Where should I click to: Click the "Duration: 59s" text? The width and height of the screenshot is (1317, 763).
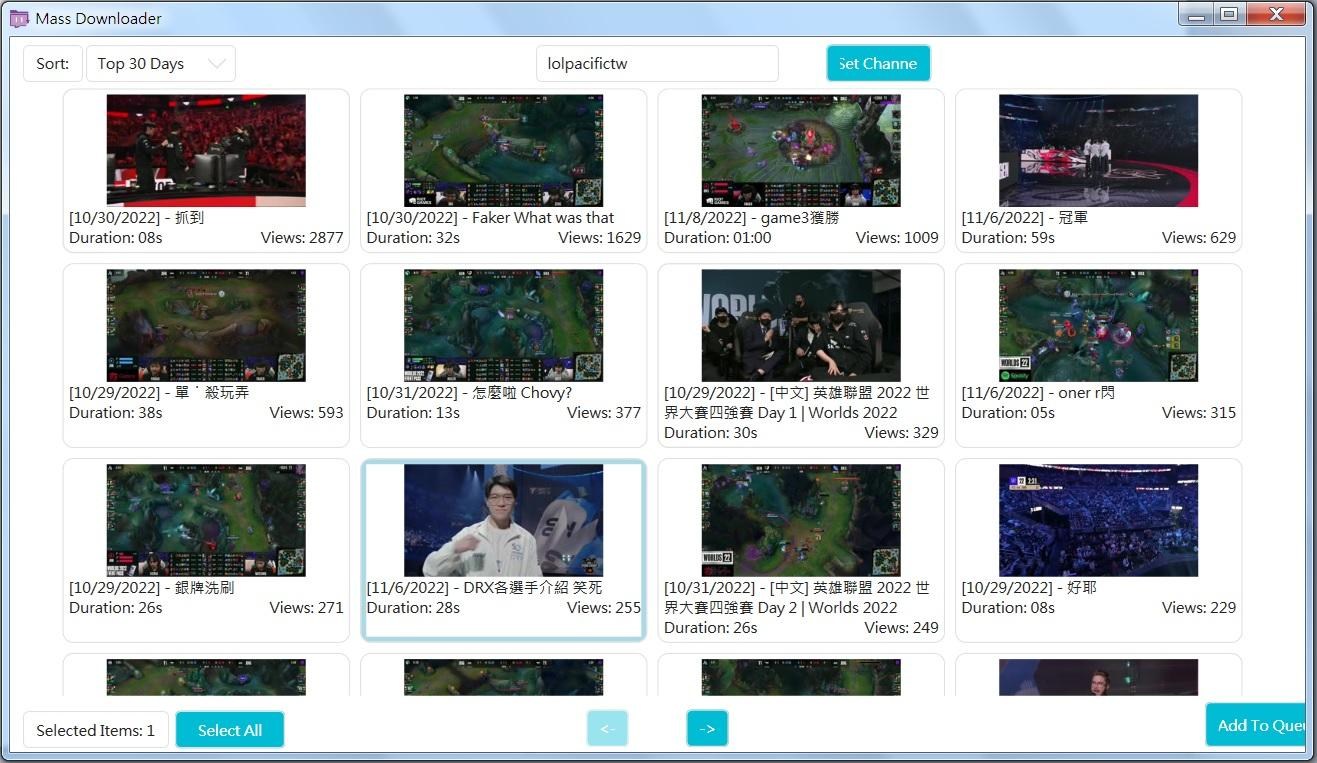pos(1008,238)
